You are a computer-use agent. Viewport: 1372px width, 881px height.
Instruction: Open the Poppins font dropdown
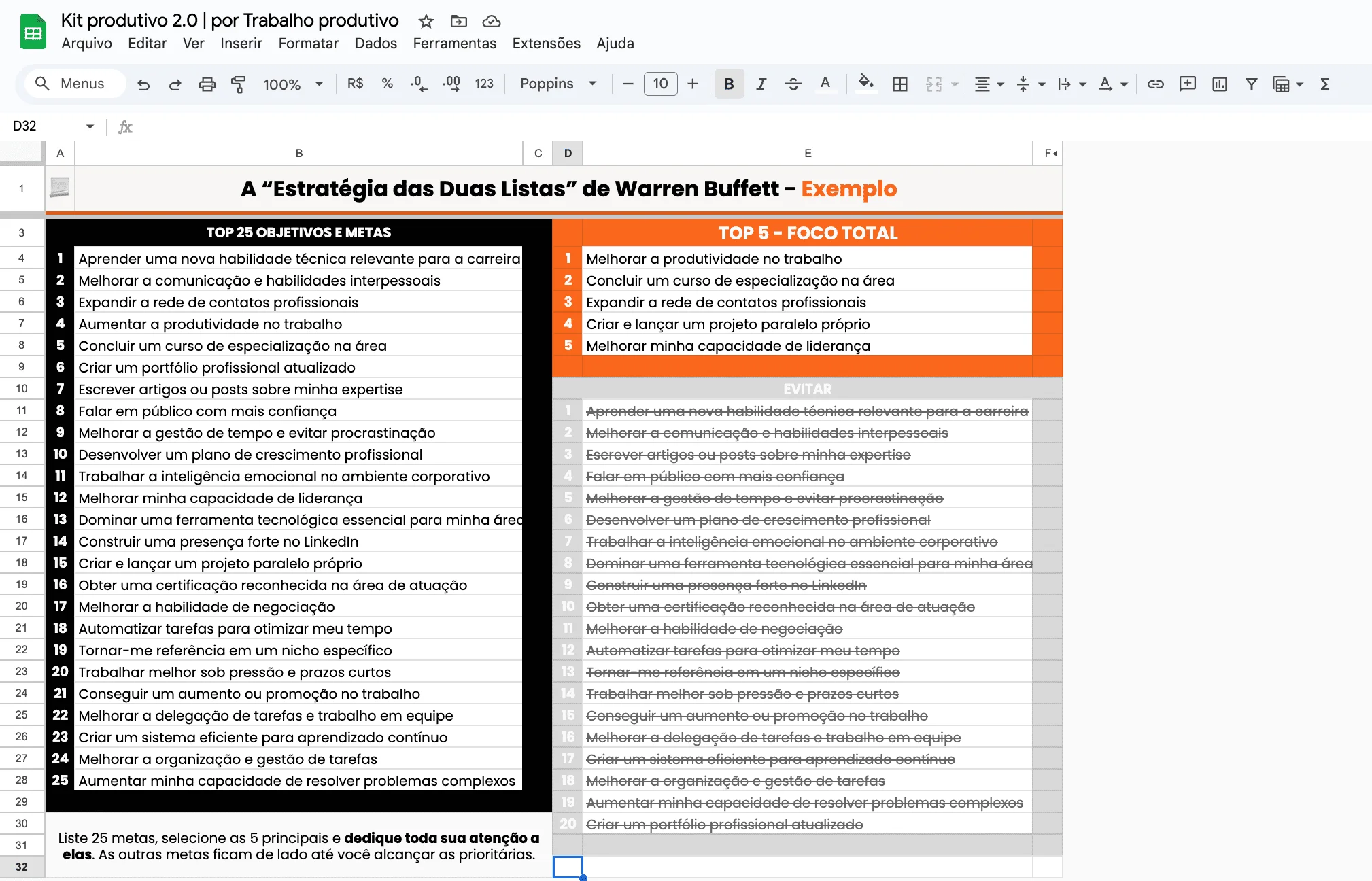pos(558,84)
